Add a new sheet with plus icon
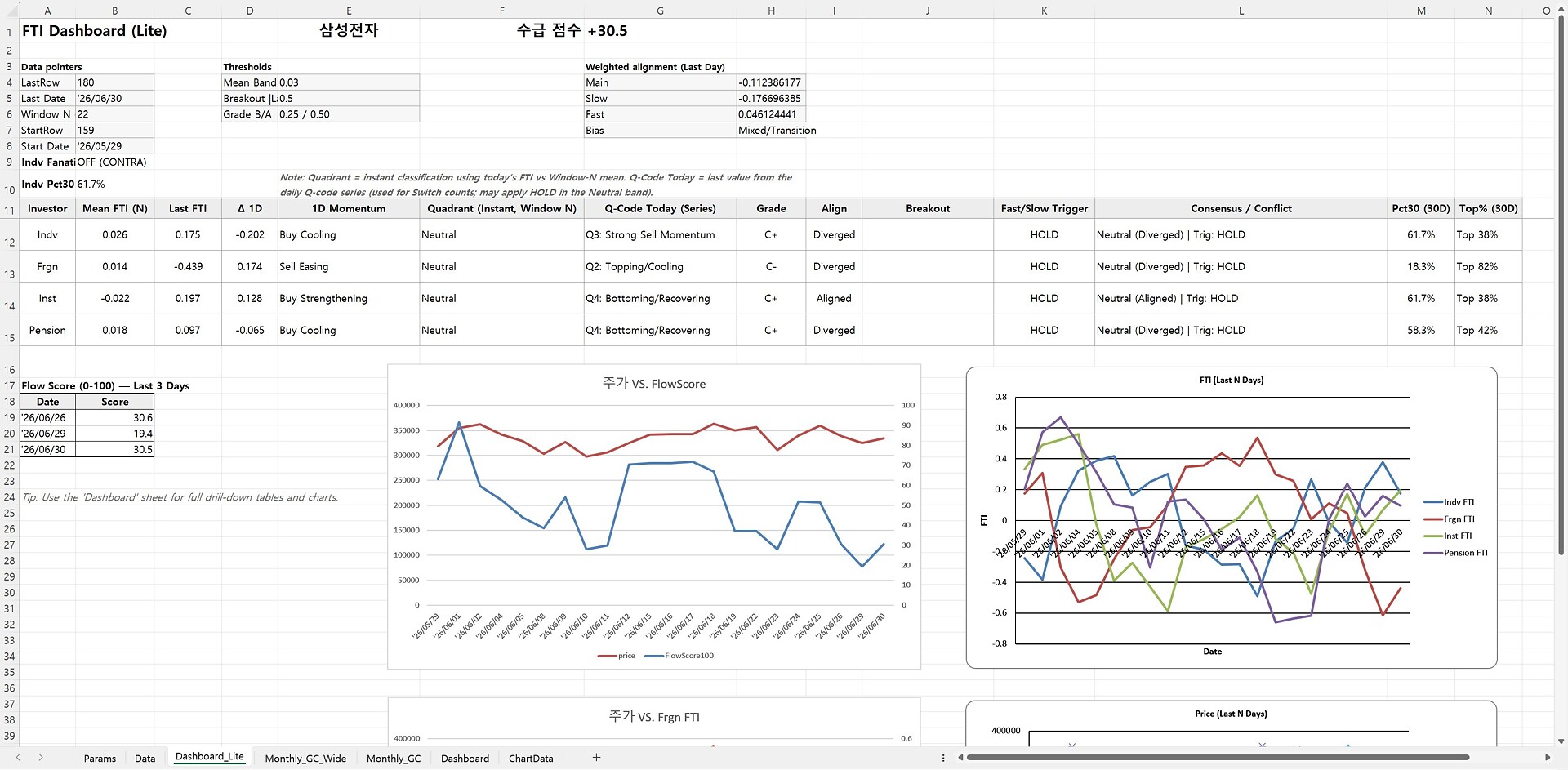1568x770 pixels. pyautogui.click(x=596, y=758)
